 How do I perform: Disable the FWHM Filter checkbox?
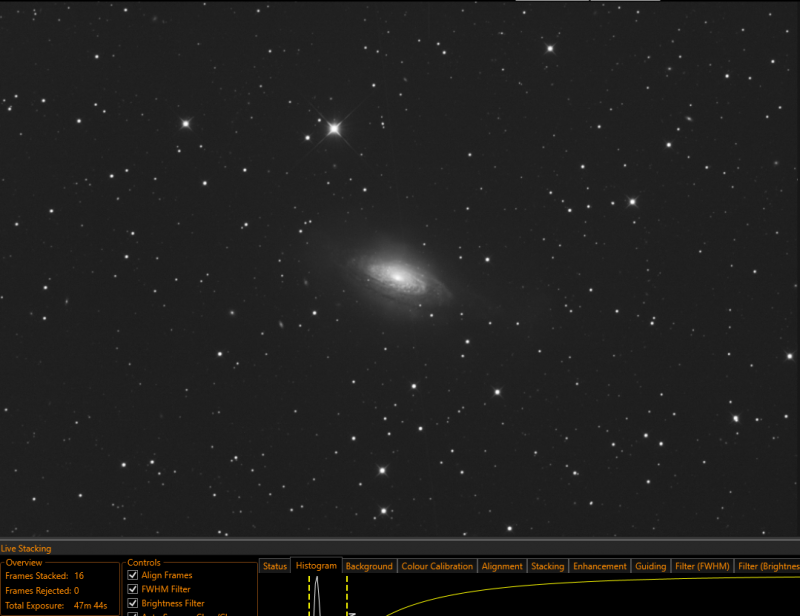click(x=133, y=589)
